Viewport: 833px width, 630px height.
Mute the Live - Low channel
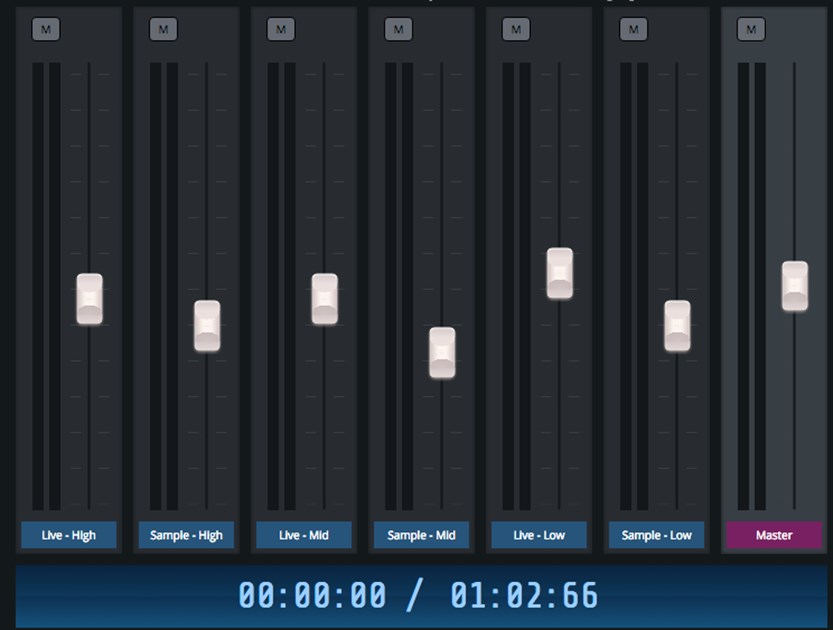click(x=516, y=29)
